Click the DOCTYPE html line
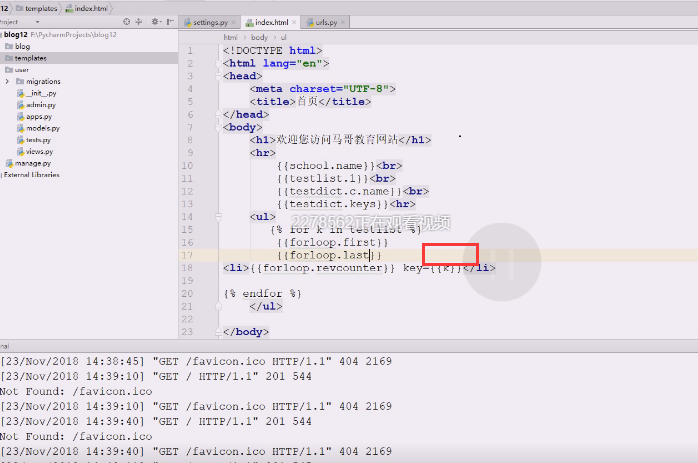The height and width of the screenshot is (463, 698). coord(272,51)
